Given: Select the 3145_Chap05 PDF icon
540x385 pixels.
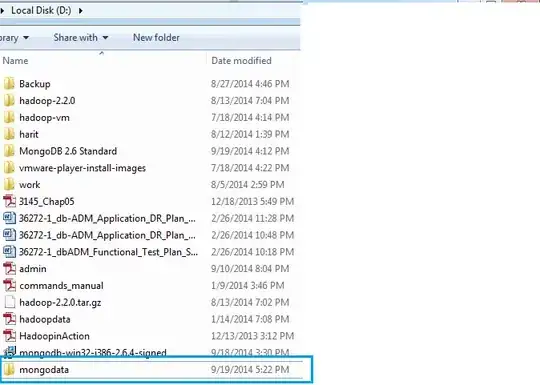Looking at the screenshot, I should click(9, 201).
